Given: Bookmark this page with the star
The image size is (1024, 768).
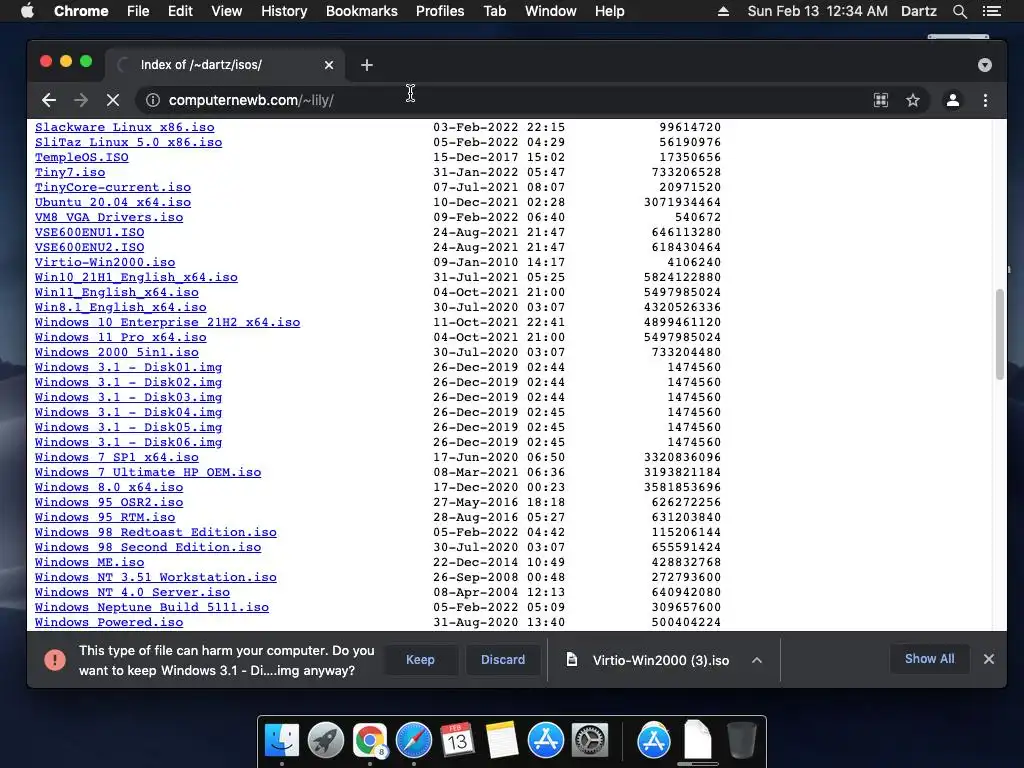Looking at the screenshot, I should point(913,100).
